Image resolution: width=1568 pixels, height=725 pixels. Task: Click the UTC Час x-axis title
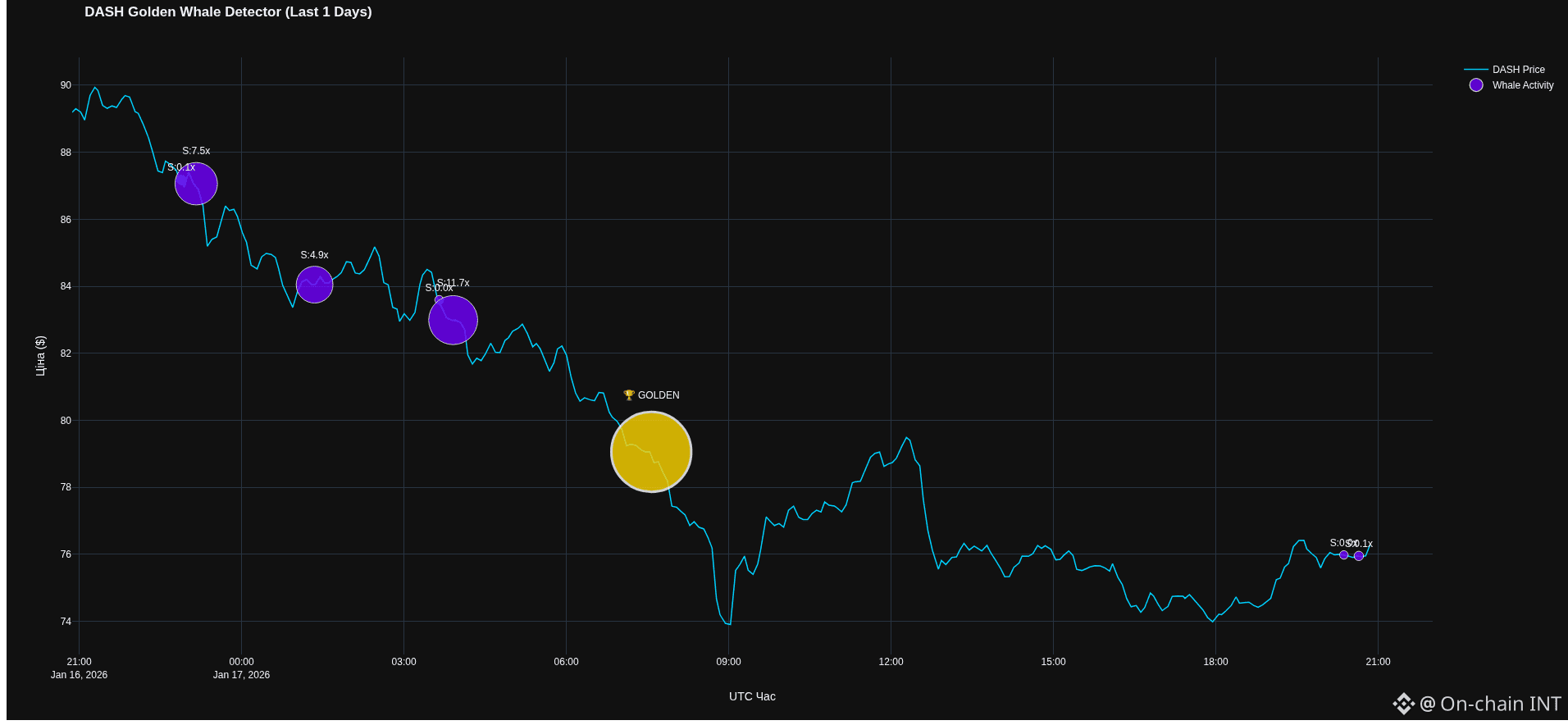click(752, 696)
